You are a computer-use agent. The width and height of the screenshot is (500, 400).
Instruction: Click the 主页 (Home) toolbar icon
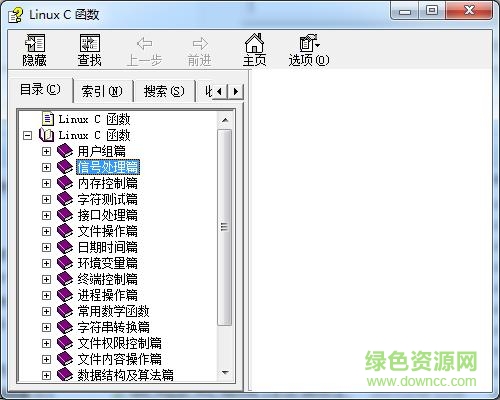254,43
